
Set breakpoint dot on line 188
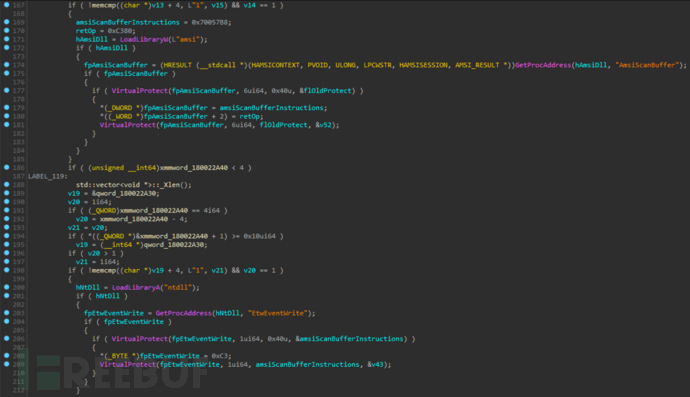7,184
